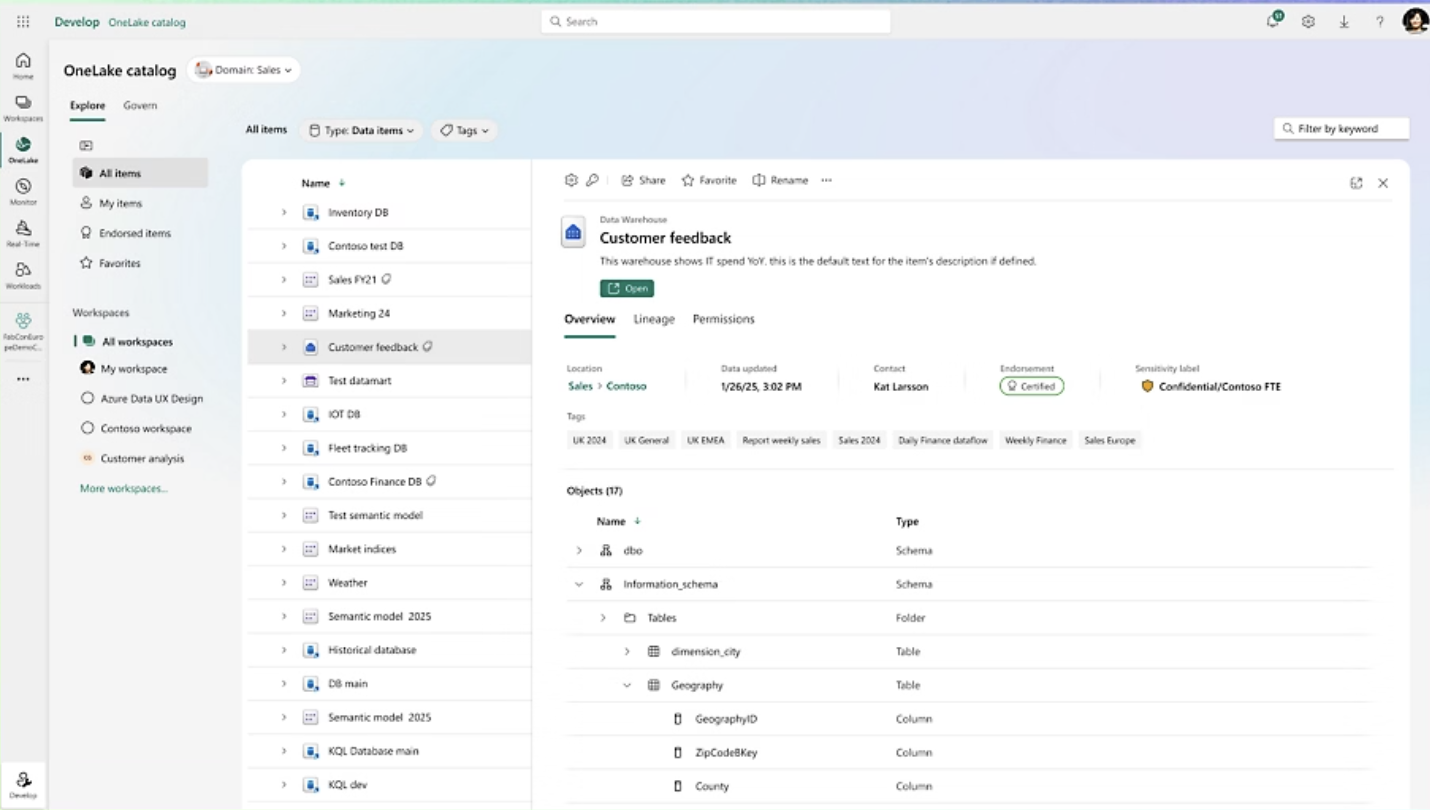Open the user profile avatar
The image size is (1430, 810).
1415,21
